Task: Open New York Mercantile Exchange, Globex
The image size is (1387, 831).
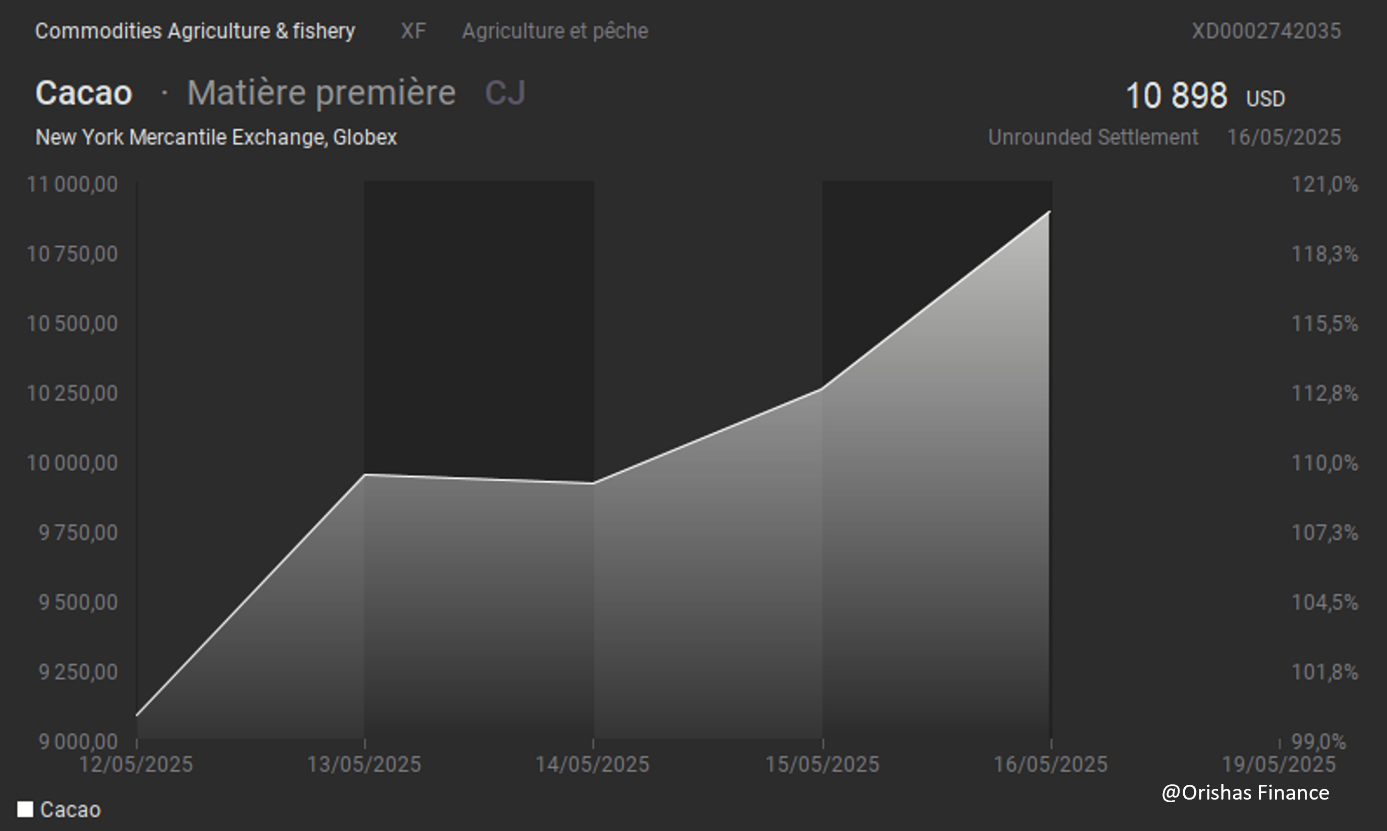Action: pyautogui.click(x=216, y=137)
